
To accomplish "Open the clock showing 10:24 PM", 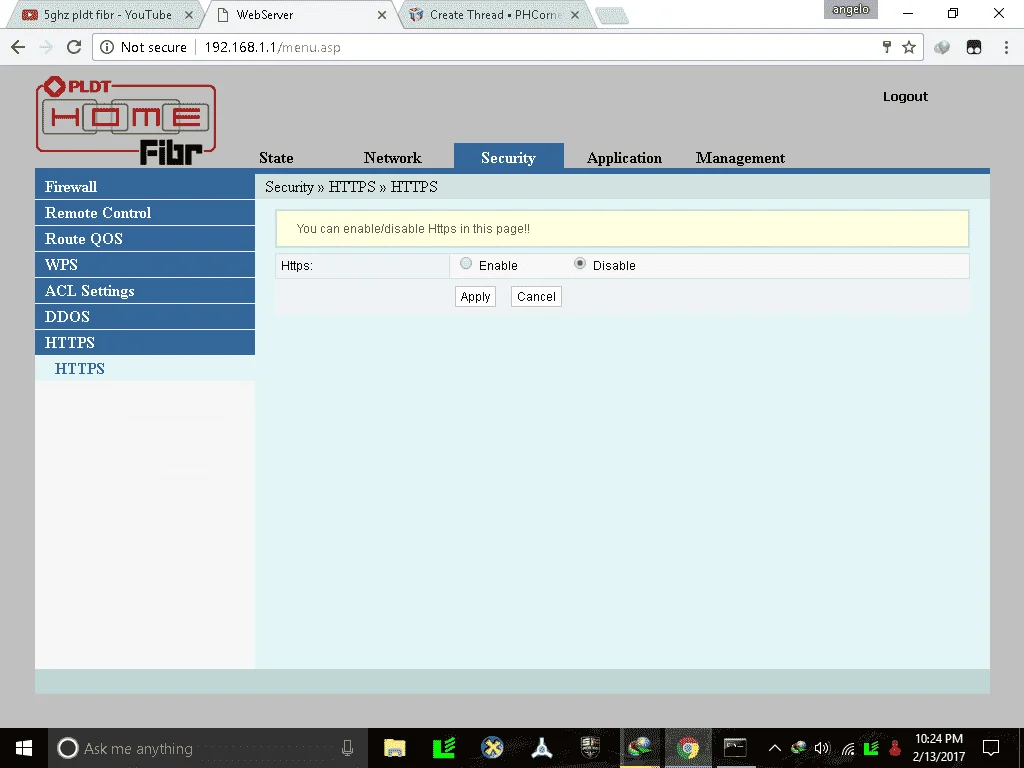I will [x=938, y=748].
